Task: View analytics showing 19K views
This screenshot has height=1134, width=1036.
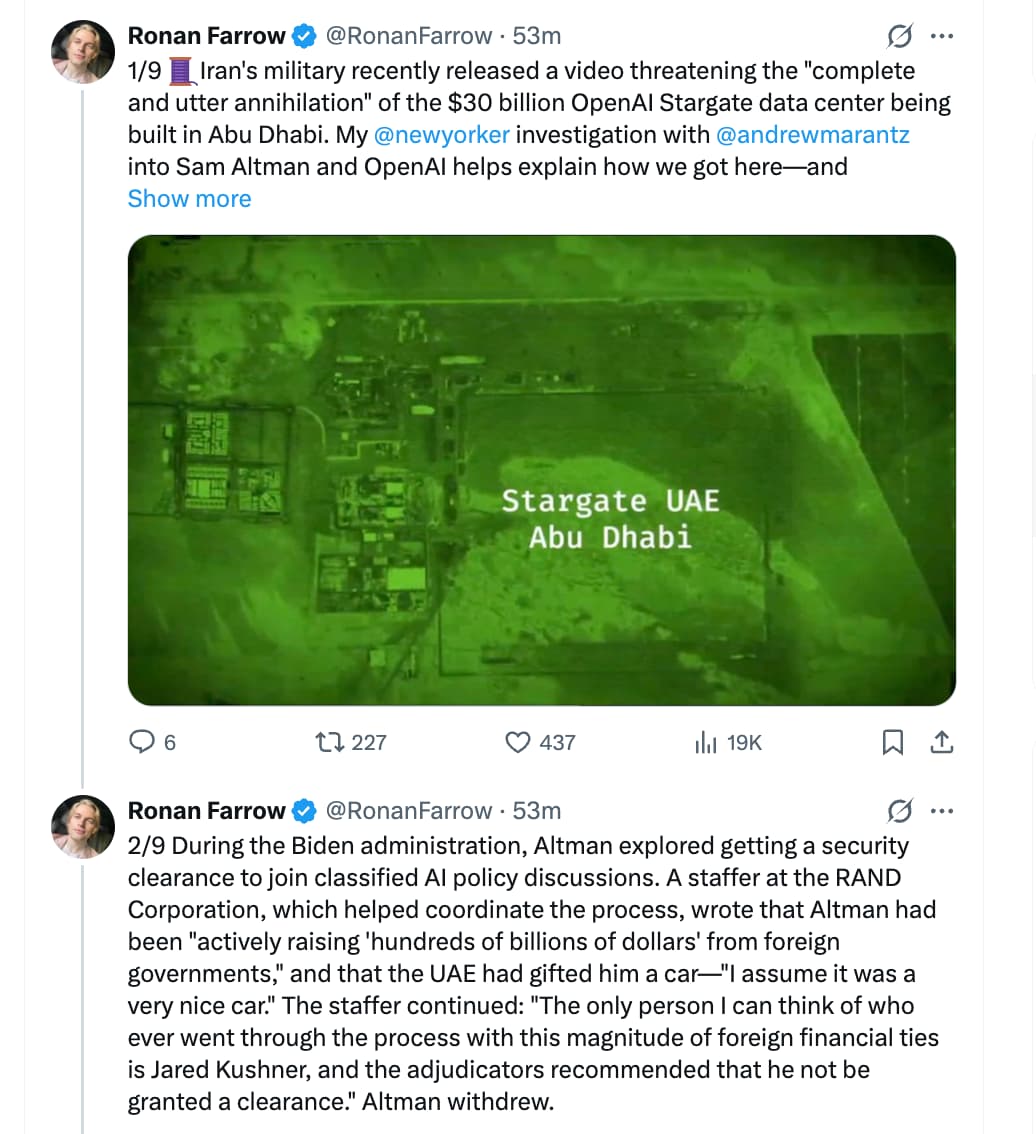Action: 706,742
